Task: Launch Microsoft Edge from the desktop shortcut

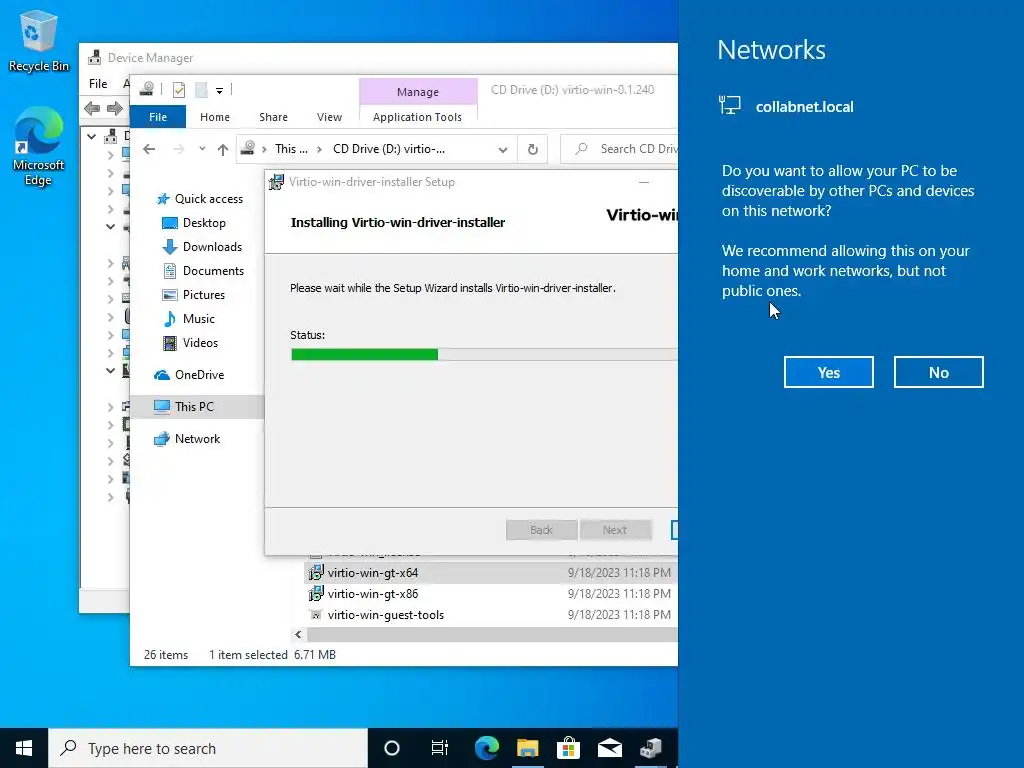Action: point(39,146)
